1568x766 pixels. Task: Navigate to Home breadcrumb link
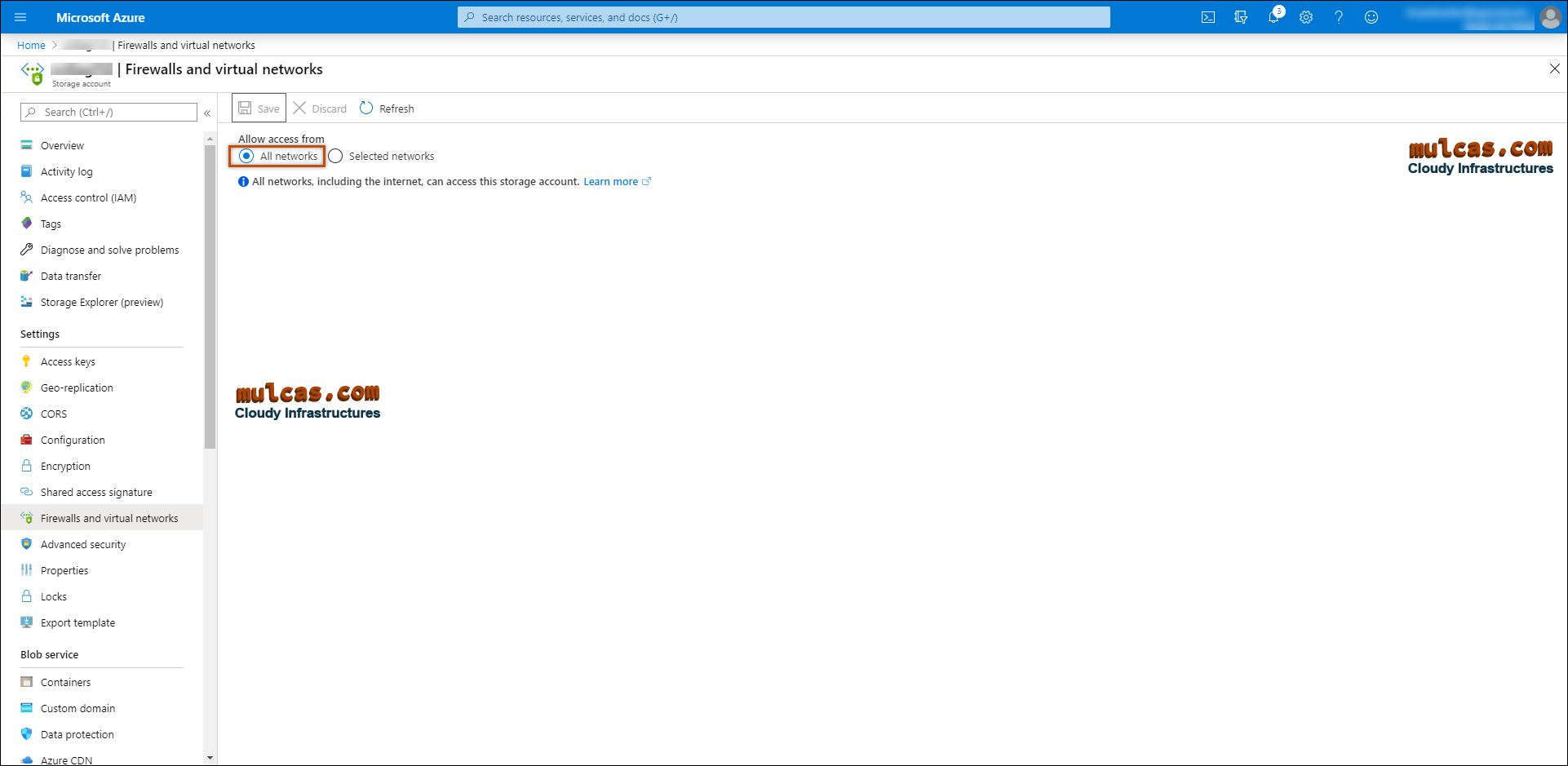31,45
